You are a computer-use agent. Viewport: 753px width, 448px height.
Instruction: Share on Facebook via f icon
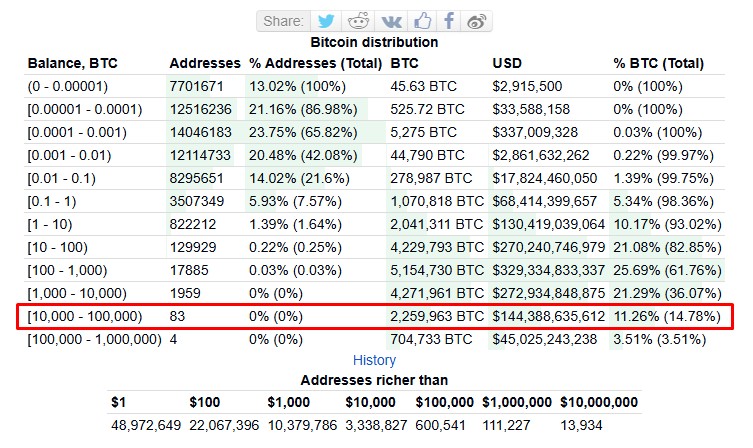pyautogui.click(x=449, y=21)
